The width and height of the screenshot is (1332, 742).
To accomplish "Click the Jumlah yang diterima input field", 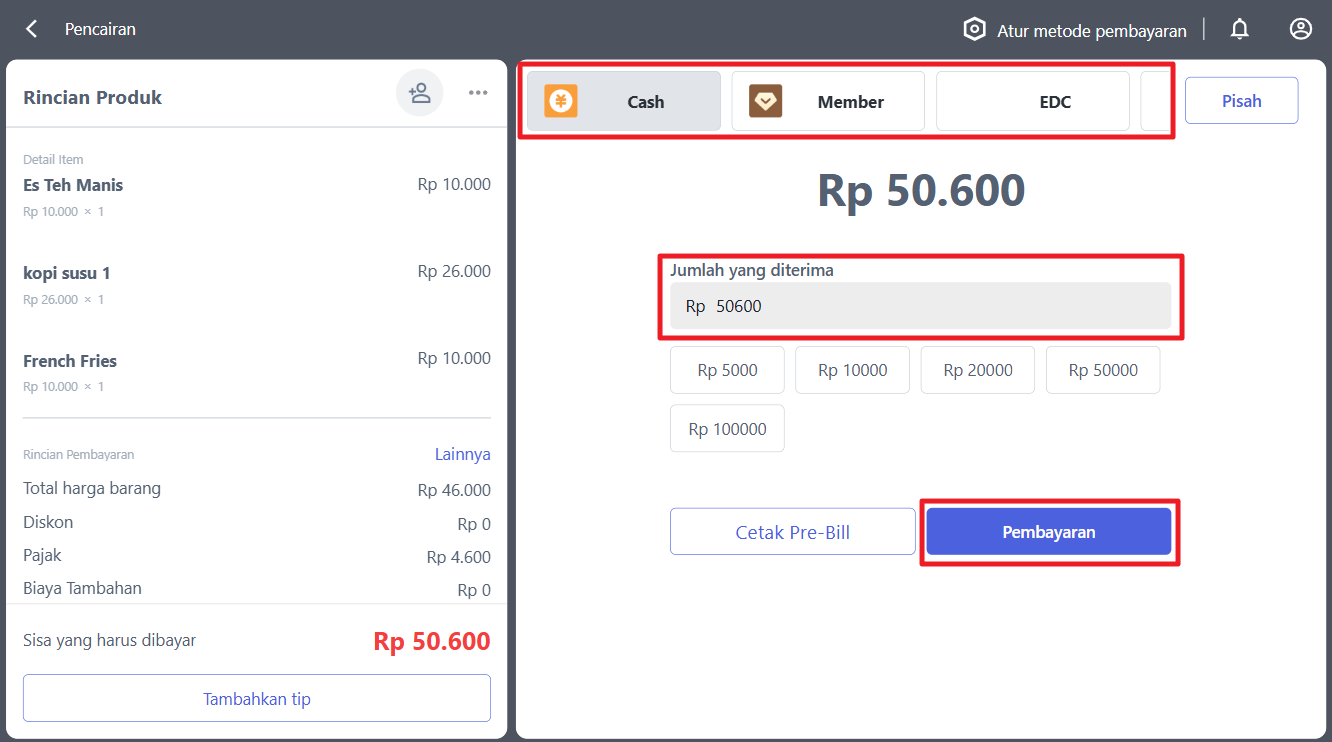I will 920,306.
